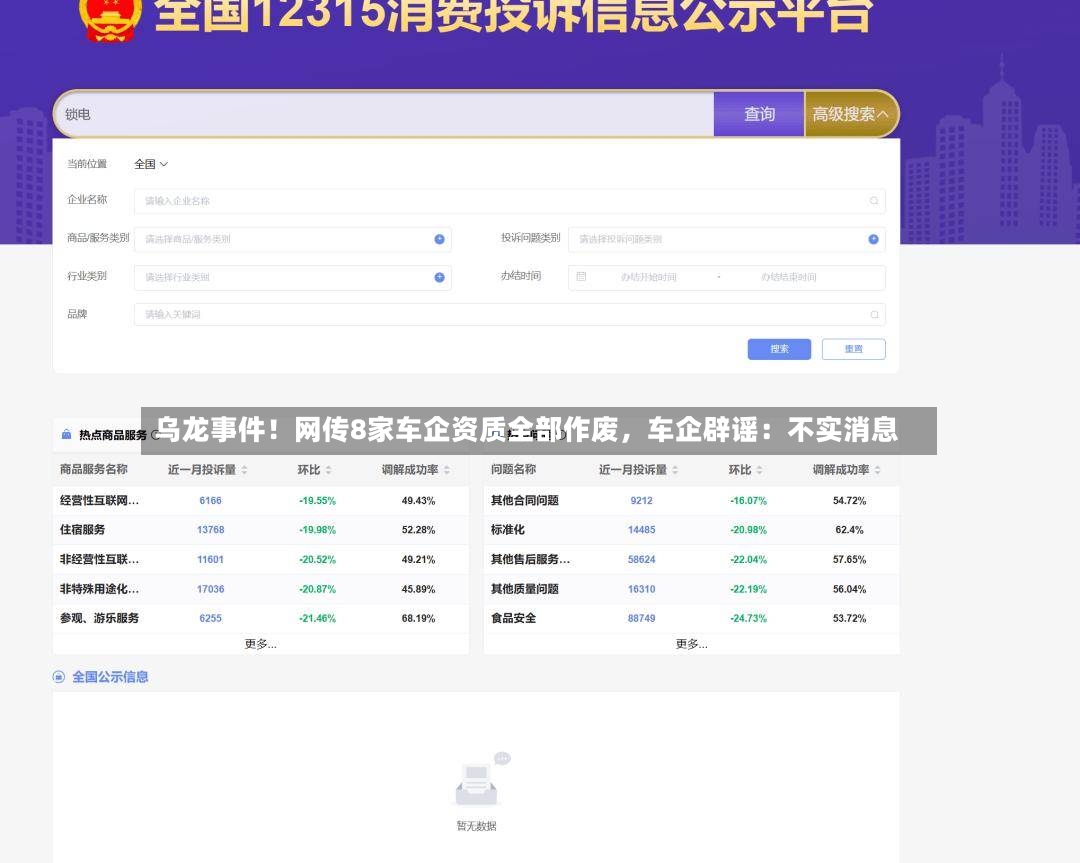
Task: Click the 全国公示信息 section icon
Action: tap(59, 677)
